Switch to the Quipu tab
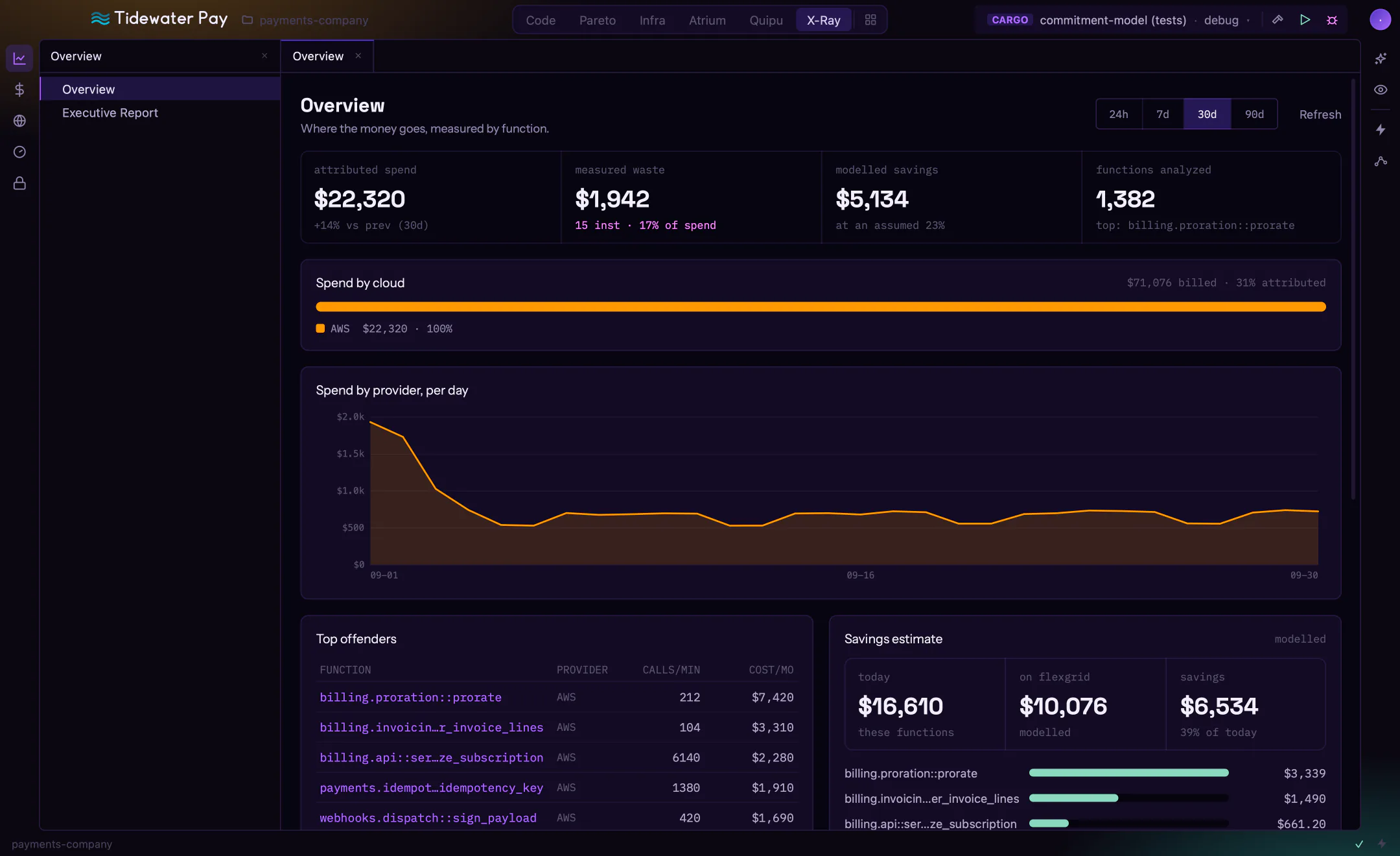 pos(766,20)
